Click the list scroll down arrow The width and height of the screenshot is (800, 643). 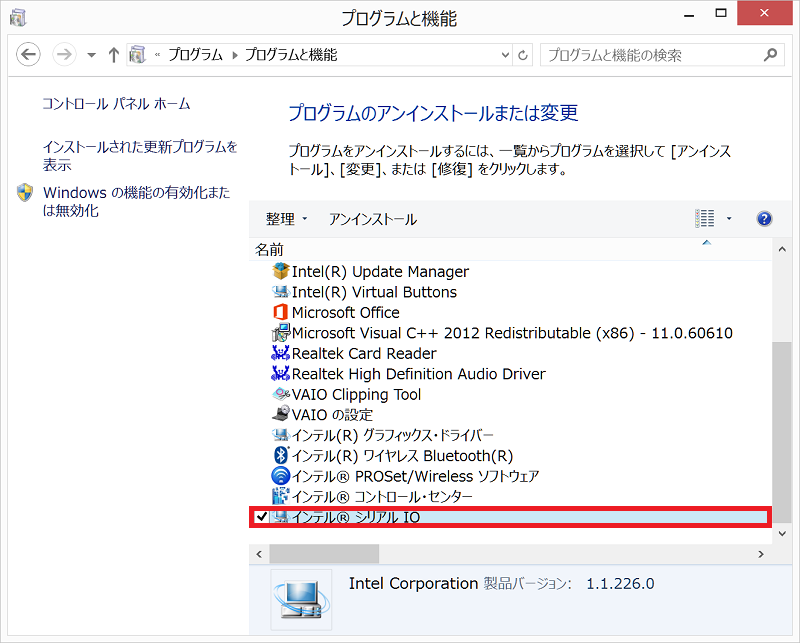click(782, 533)
